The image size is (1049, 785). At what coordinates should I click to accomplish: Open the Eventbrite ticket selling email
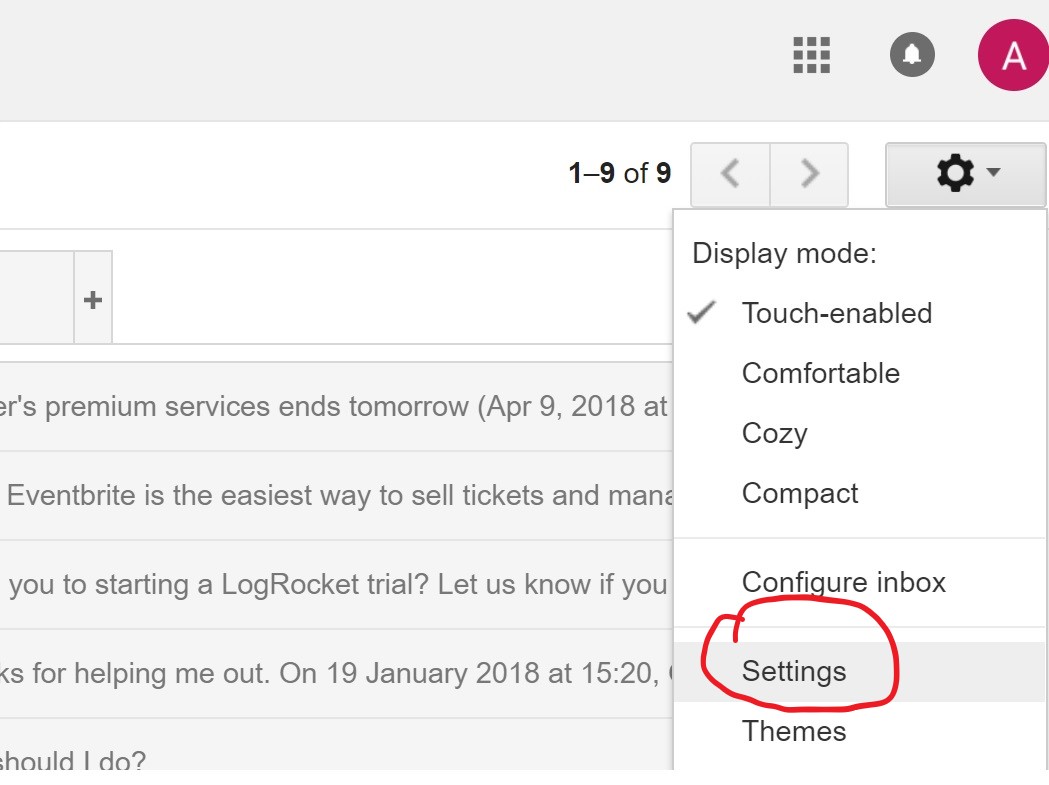(x=337, y=496)
